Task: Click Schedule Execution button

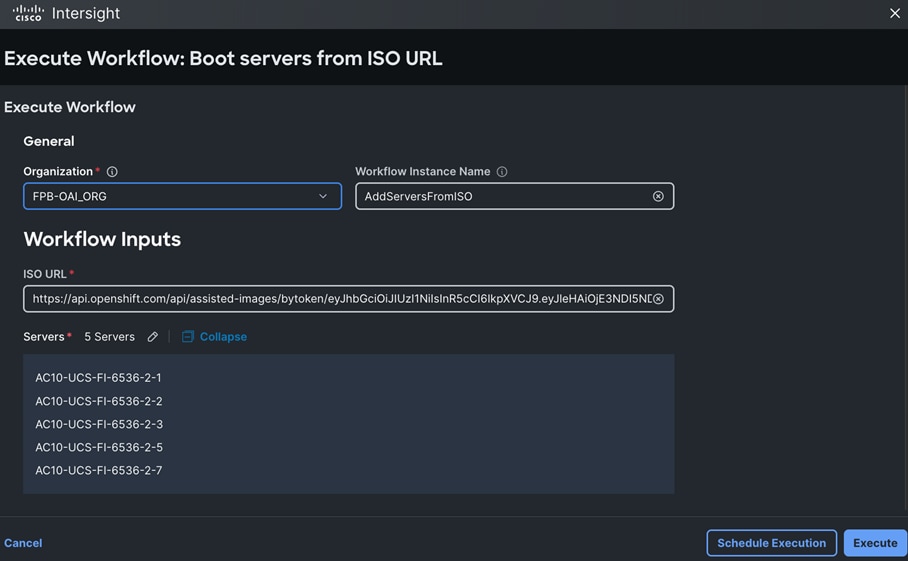Action: [x=771, y=543]
